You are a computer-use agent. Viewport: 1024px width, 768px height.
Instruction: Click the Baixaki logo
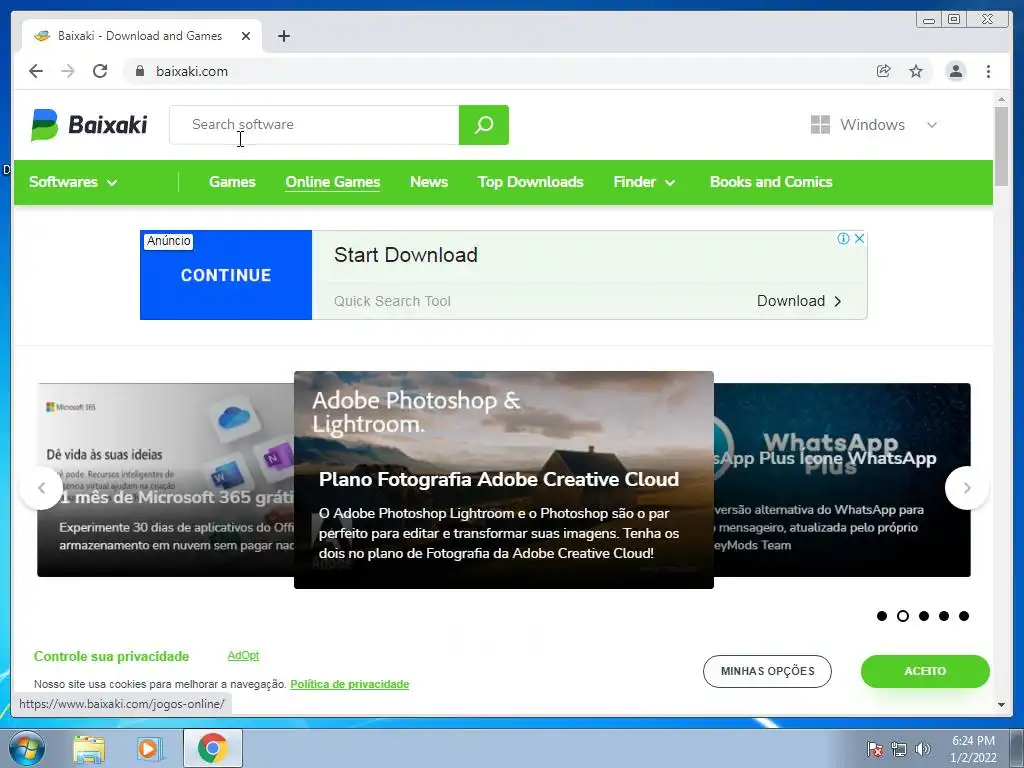coord(89,124)
